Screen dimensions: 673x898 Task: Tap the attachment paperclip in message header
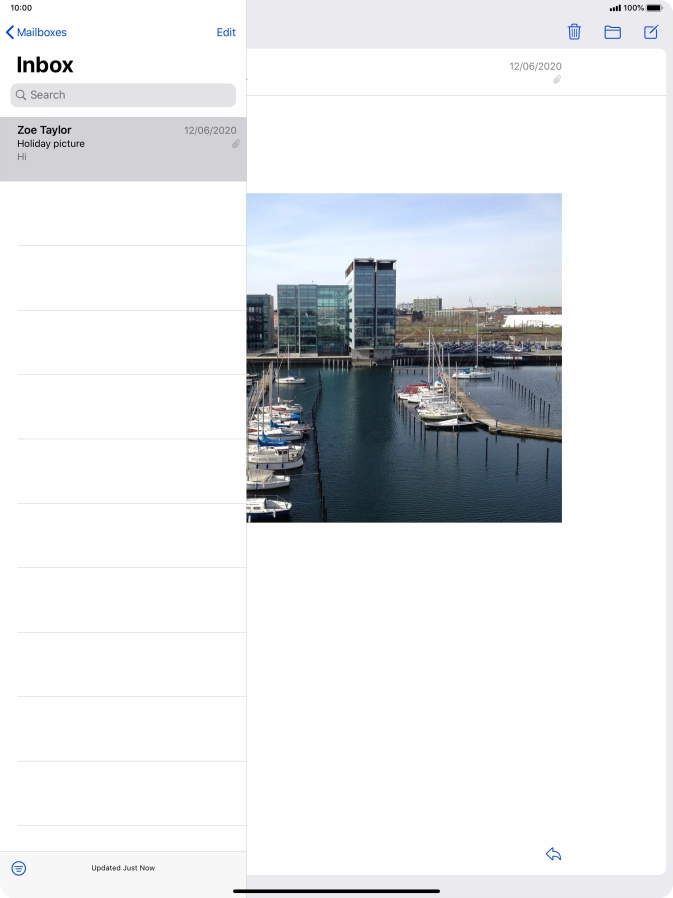click(557, 80)
